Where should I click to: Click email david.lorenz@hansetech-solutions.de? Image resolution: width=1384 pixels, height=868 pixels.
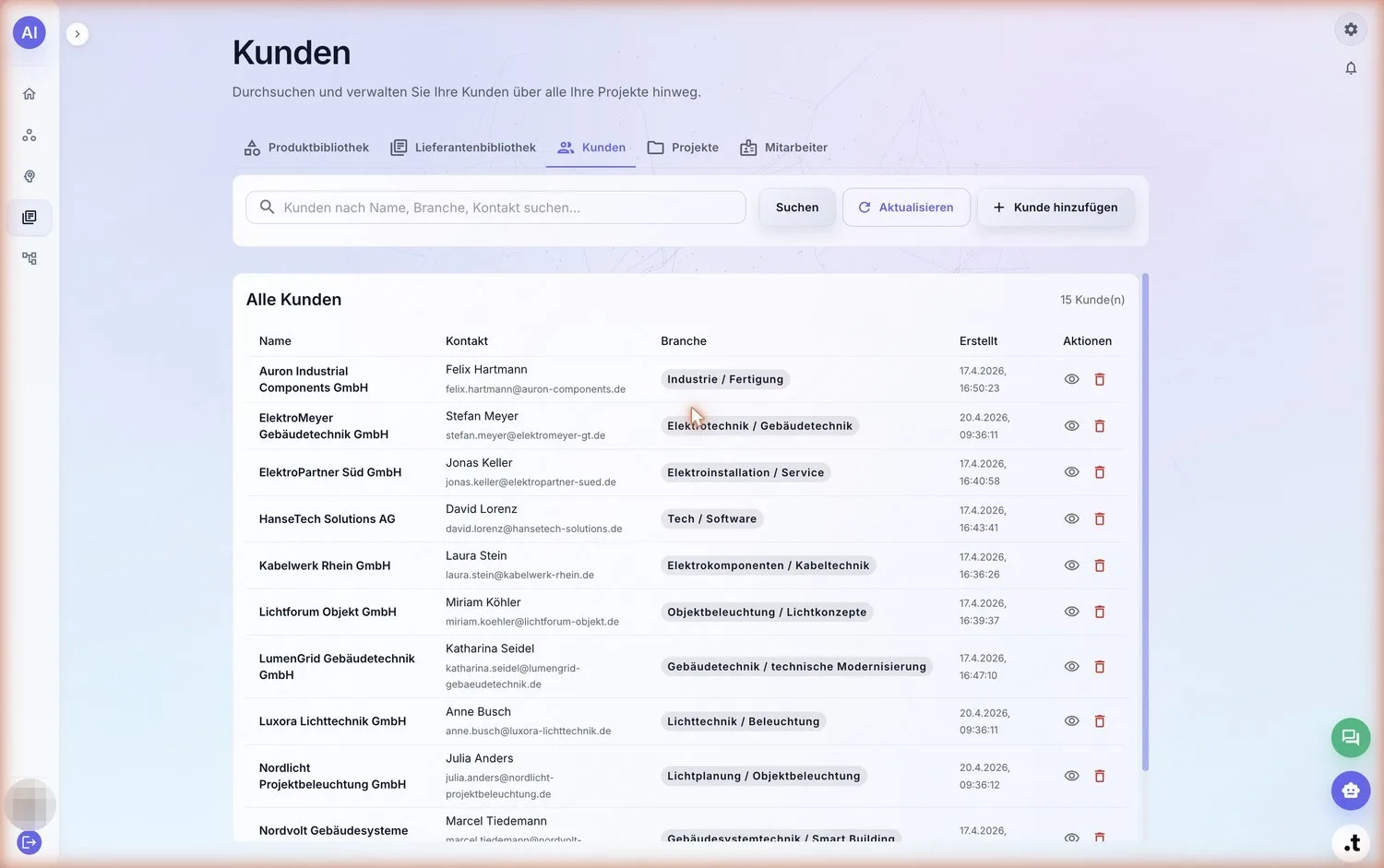(533, 529)
